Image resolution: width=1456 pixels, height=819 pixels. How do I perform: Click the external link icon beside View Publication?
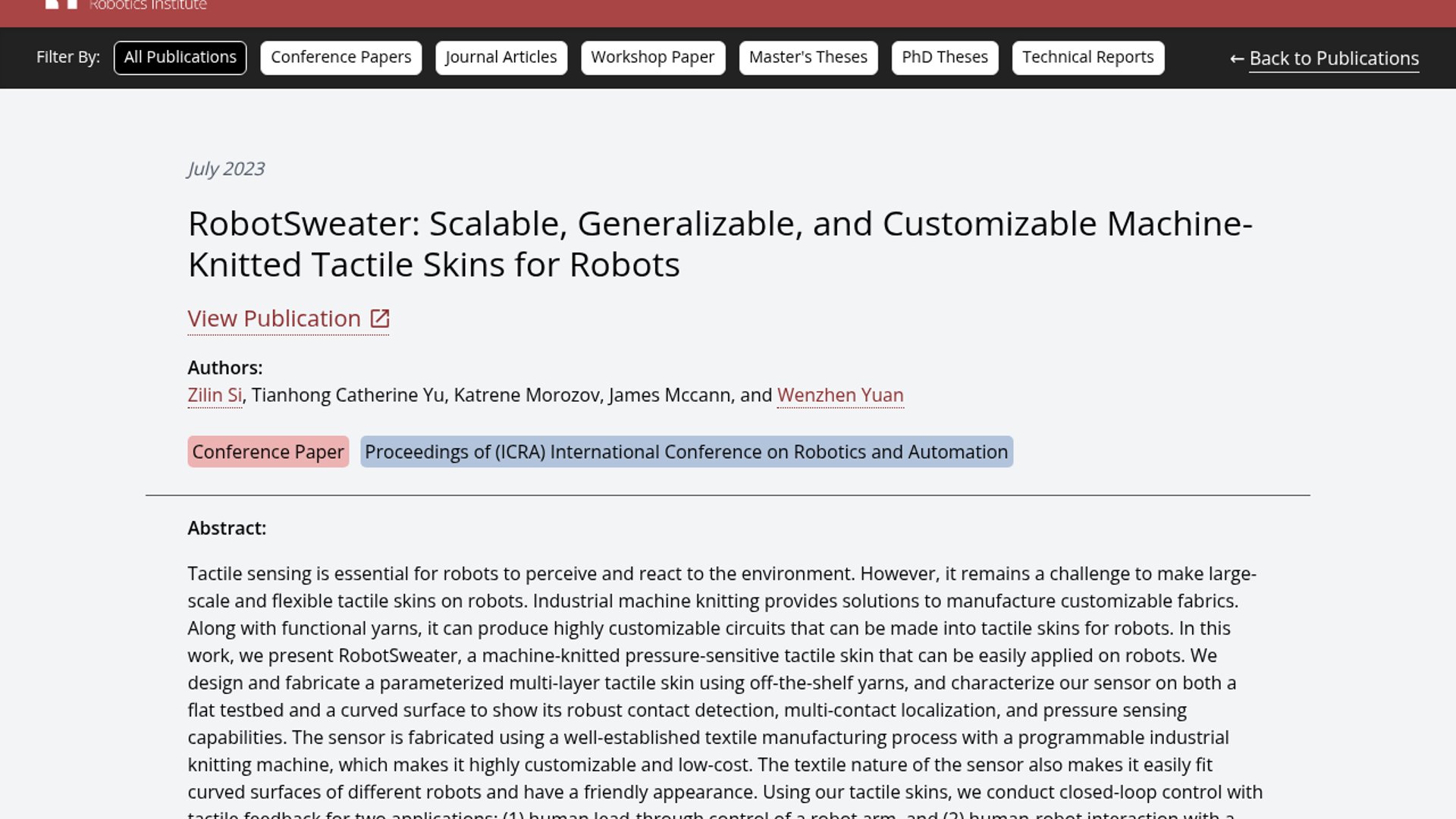(379, 318)
